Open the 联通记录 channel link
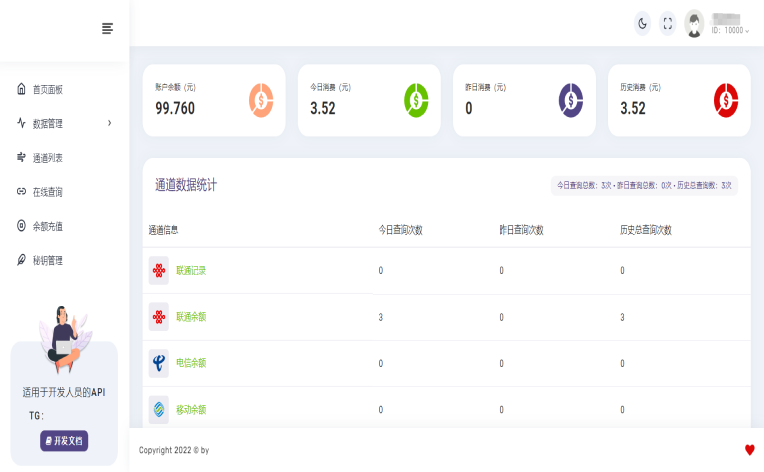This screenshot has height=472, width=764. (191, 270)
